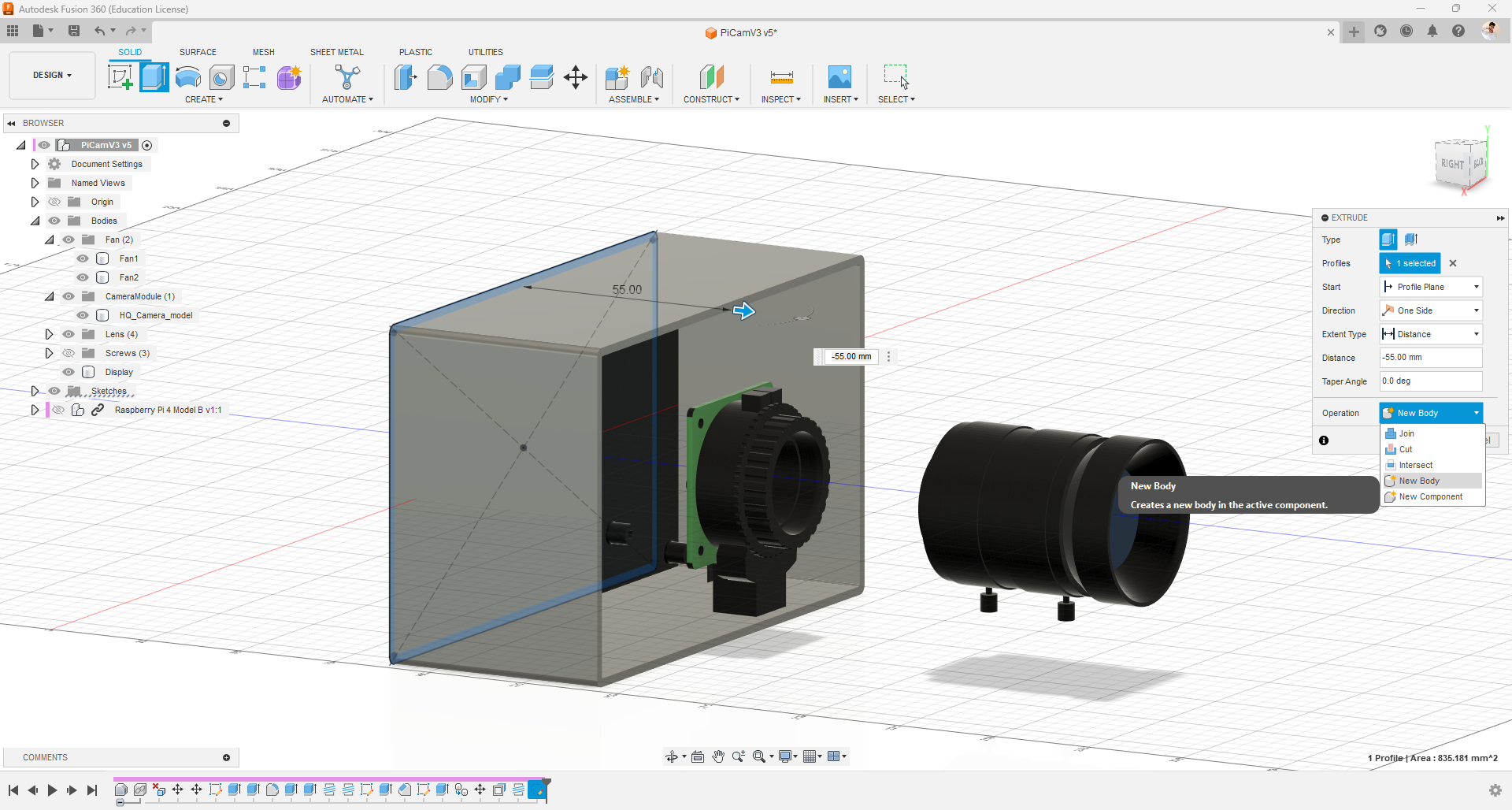The height and width of the screenshot is (810, 1512).
Task: Click the ViewCube RIGHT face
Action: [x=1452, y=164]
